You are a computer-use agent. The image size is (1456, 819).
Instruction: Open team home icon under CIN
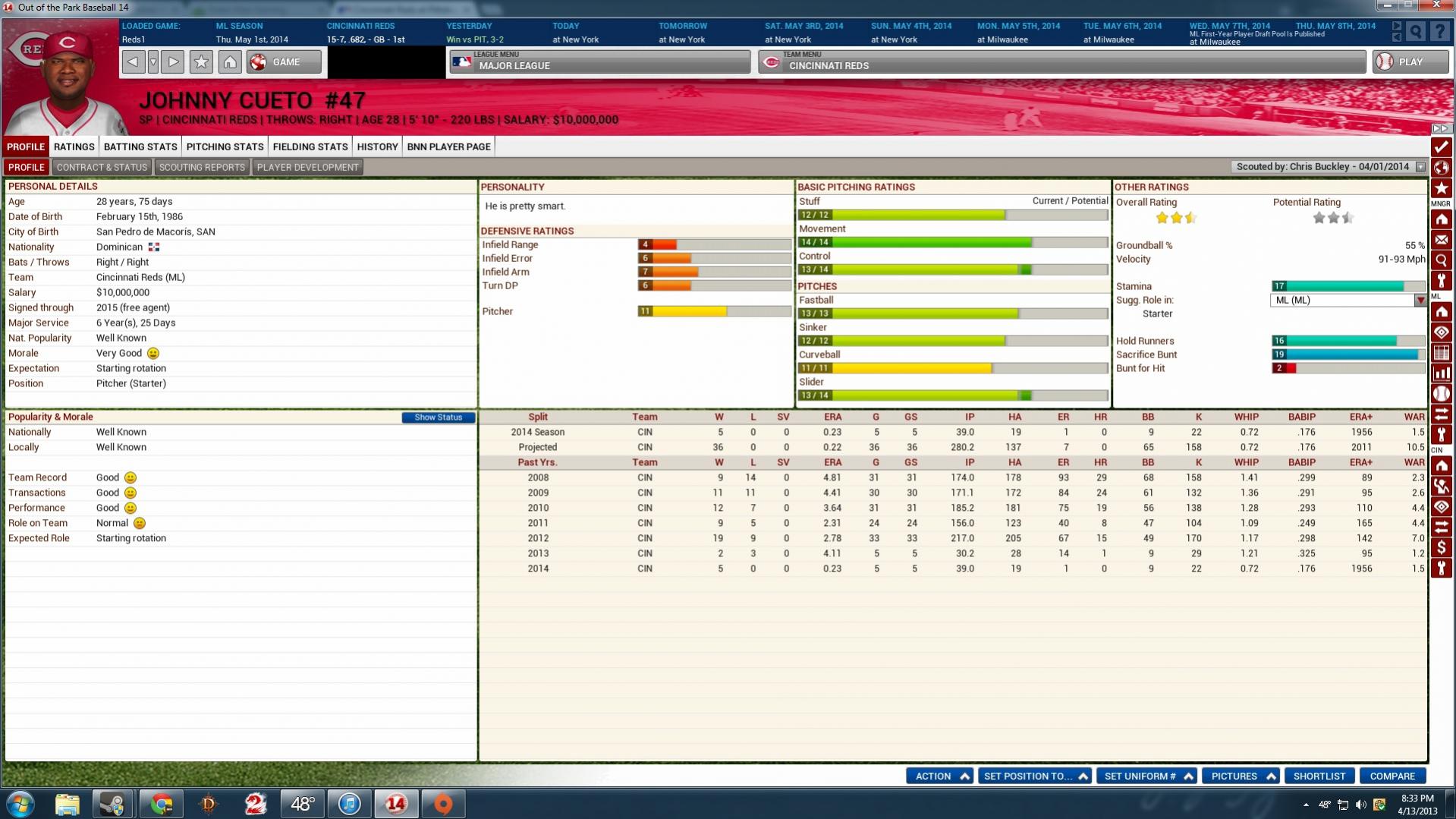tap(1441, 466)
